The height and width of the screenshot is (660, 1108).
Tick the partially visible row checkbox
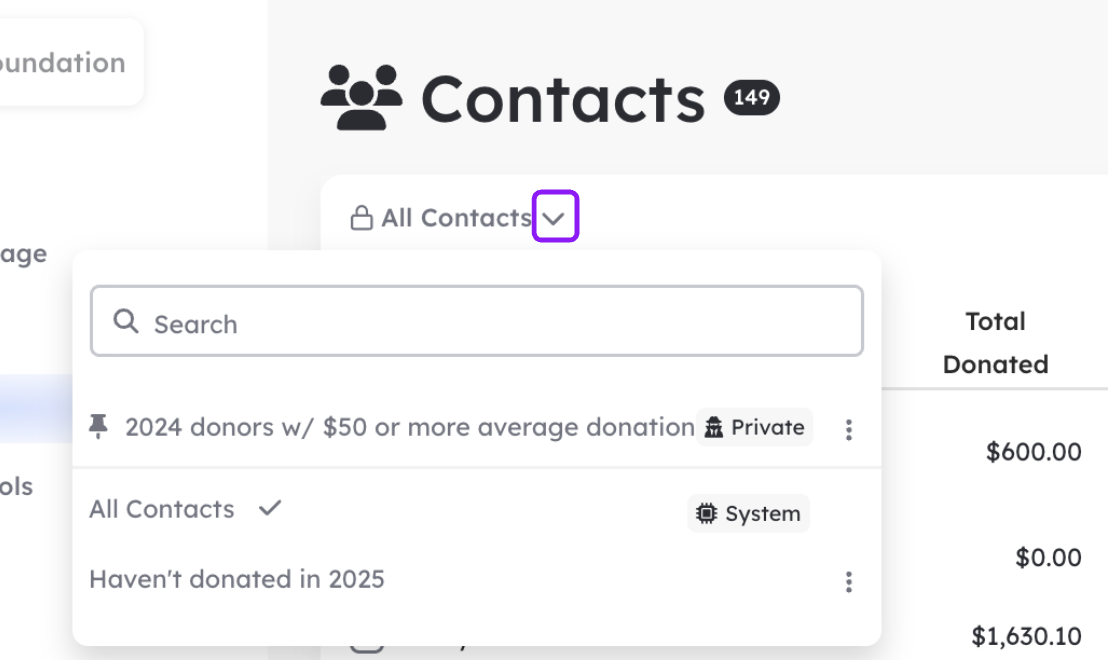[367, 647]
